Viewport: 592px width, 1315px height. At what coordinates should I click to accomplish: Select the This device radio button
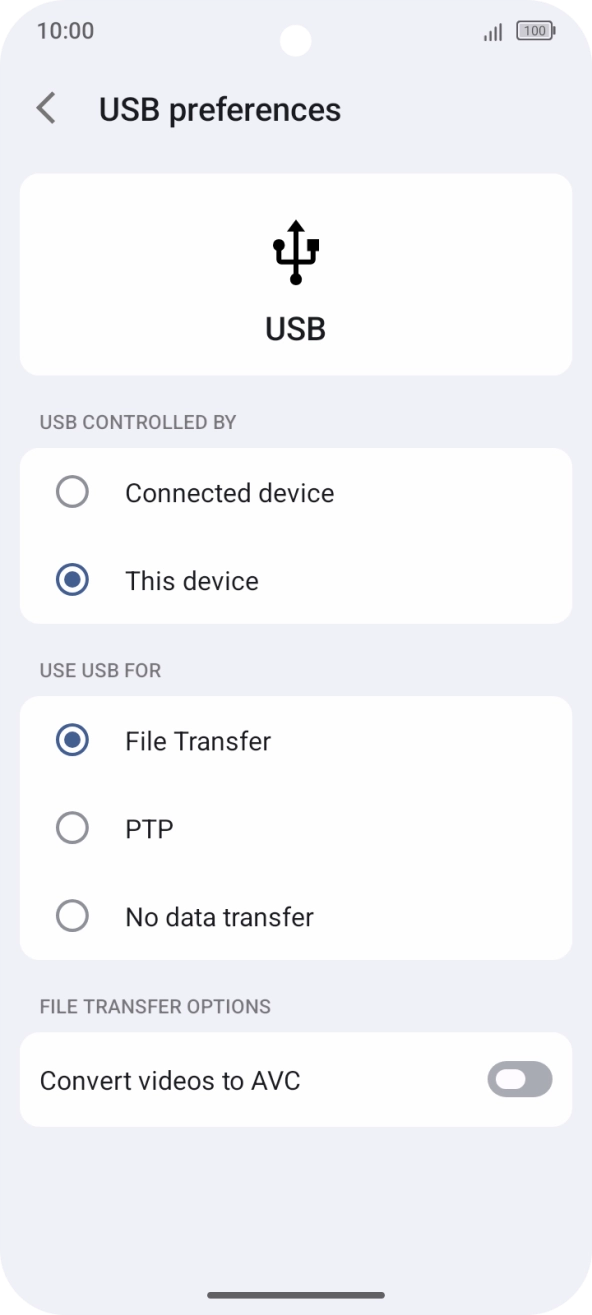coord(72,580)
